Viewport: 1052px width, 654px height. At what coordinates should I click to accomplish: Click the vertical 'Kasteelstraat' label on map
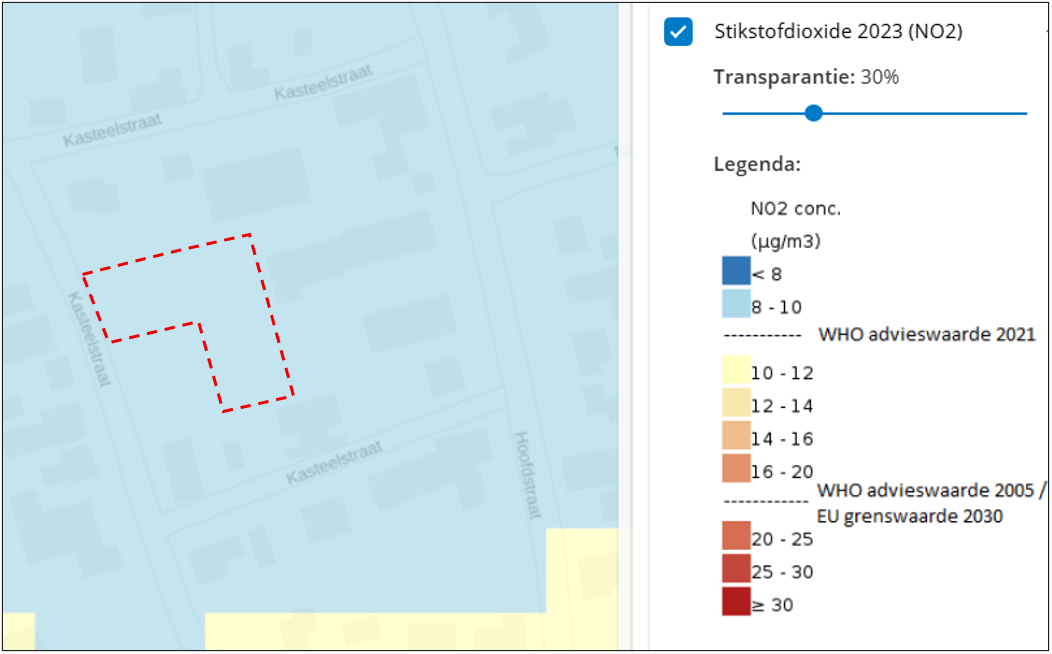(89, 339)
